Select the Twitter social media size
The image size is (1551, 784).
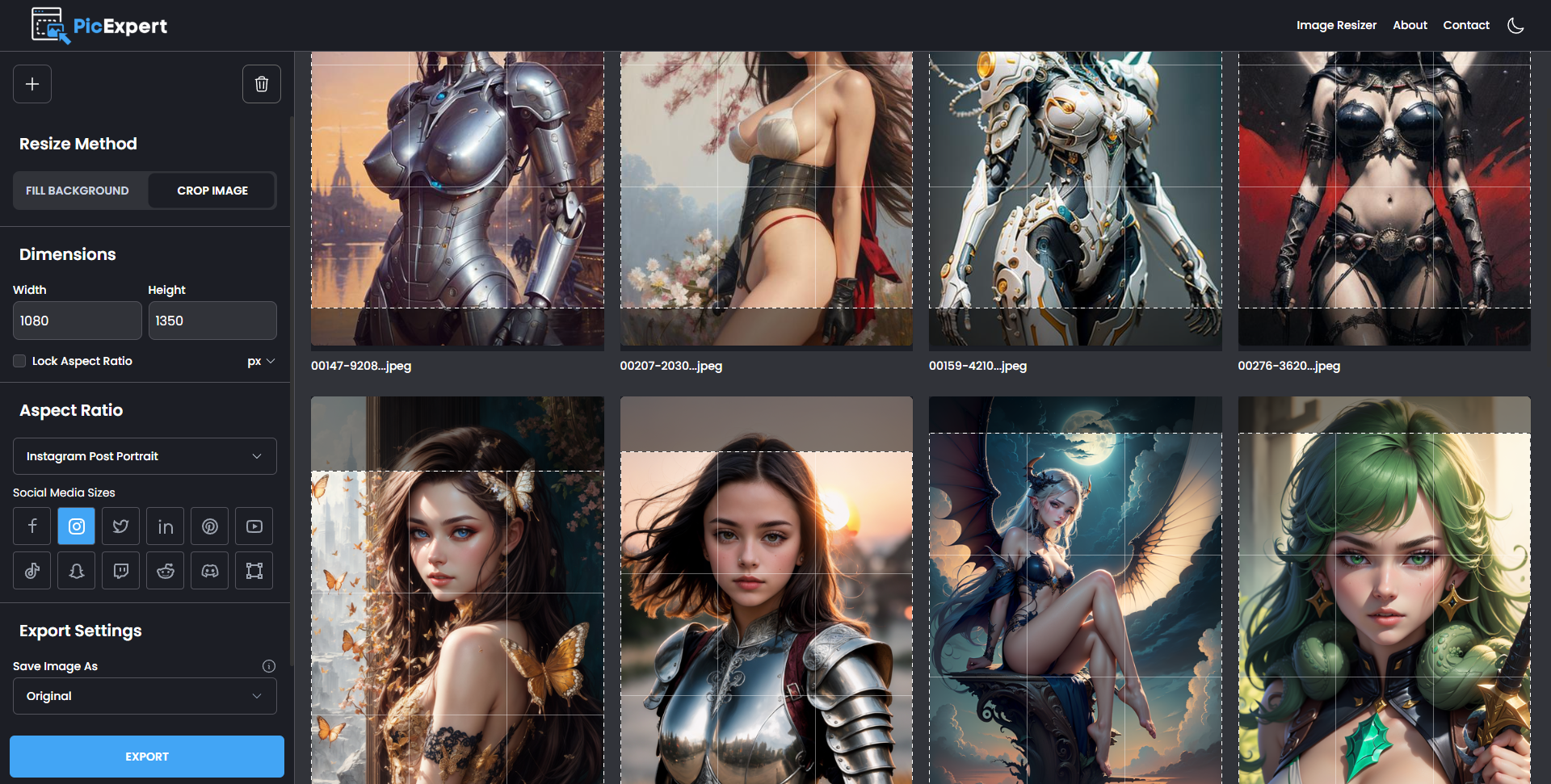[x=121, y=526]
